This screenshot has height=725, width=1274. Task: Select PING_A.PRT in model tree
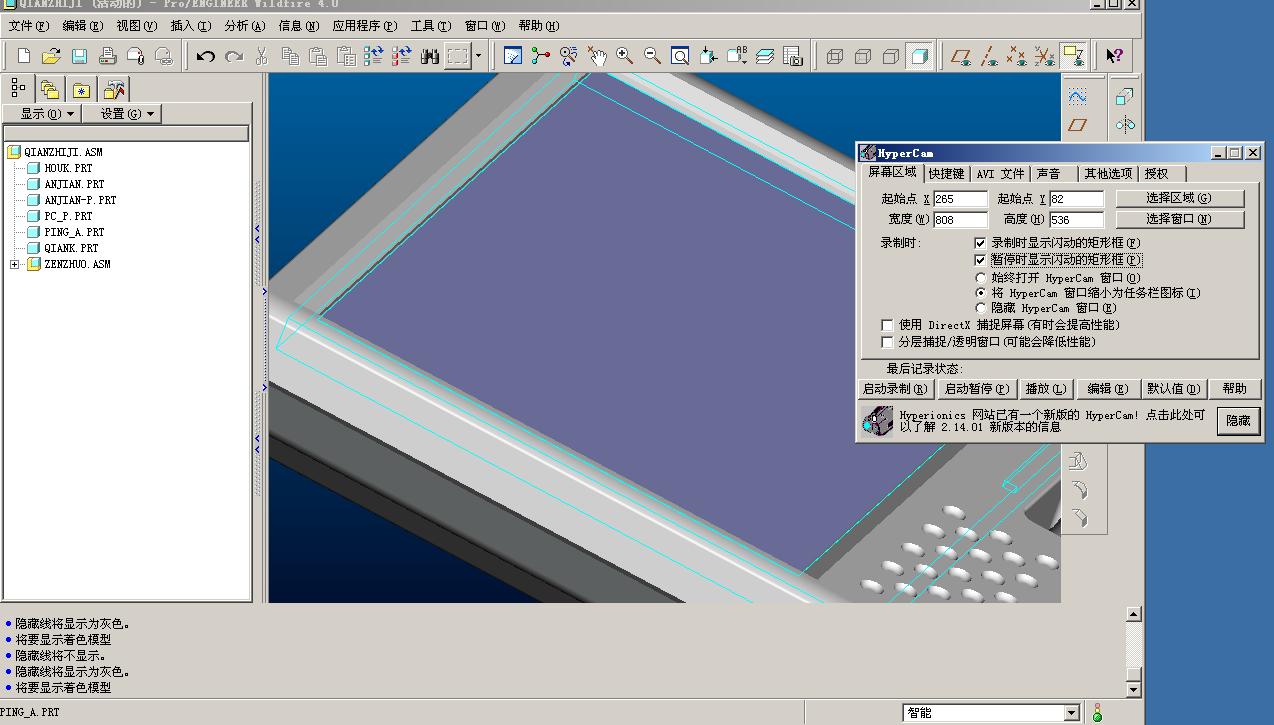pos(74,232)
